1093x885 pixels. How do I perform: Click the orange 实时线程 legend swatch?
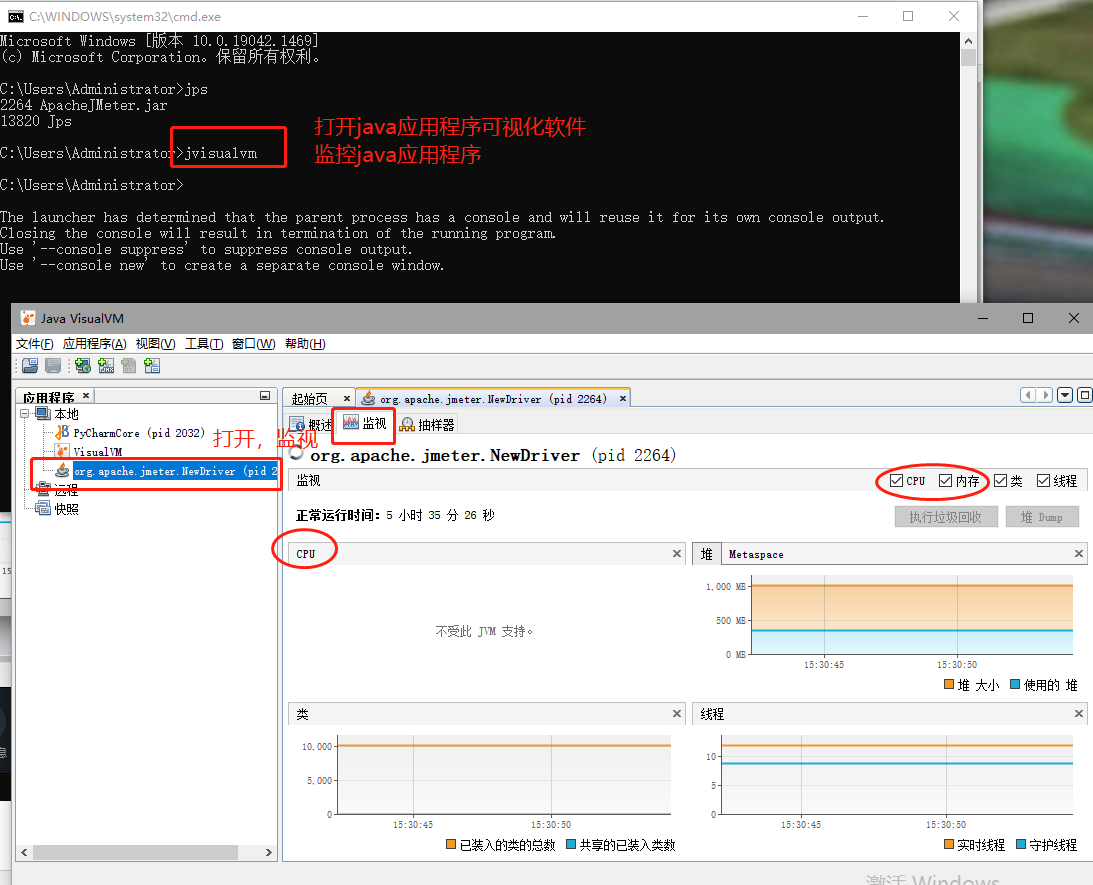point(949,844)
